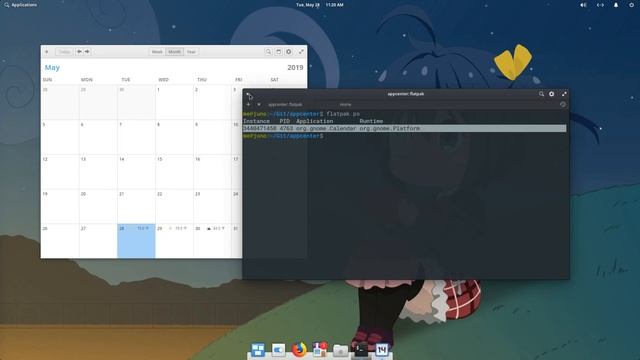Screen dimensions: 640x360
Task: Click the date and time in top panel
Action: (320, 5)
